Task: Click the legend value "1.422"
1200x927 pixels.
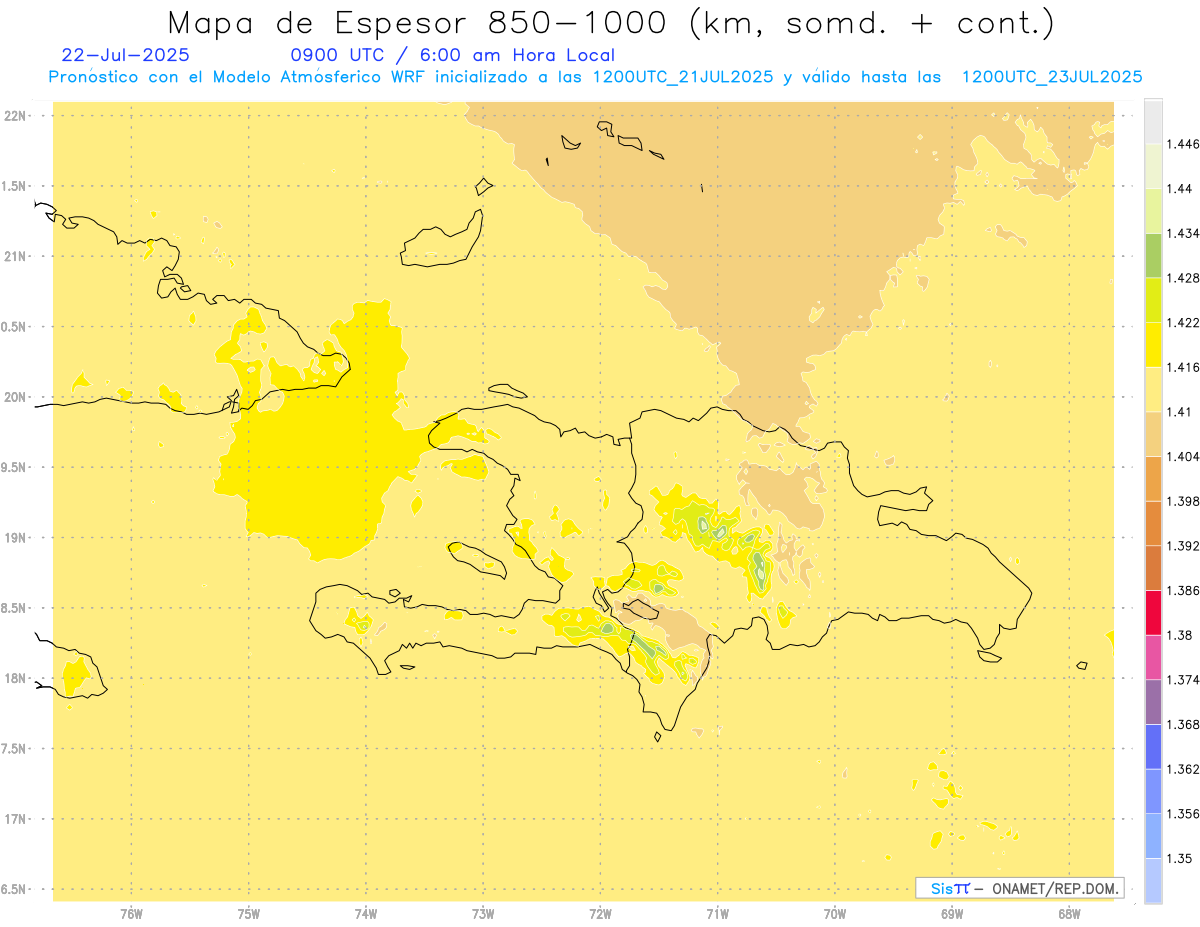Action: (x=1182, y=323)
